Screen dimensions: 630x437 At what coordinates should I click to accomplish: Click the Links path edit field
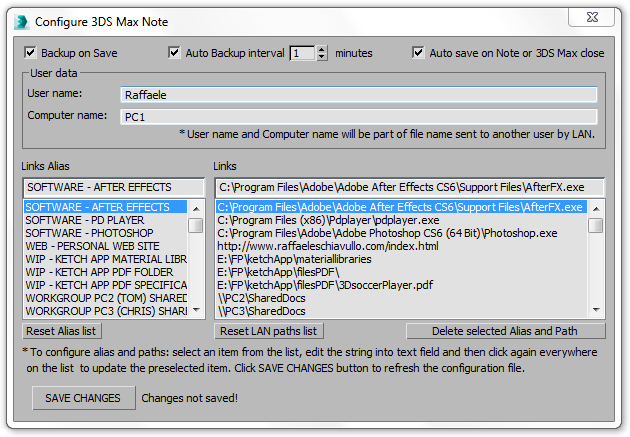pos(409,187)
